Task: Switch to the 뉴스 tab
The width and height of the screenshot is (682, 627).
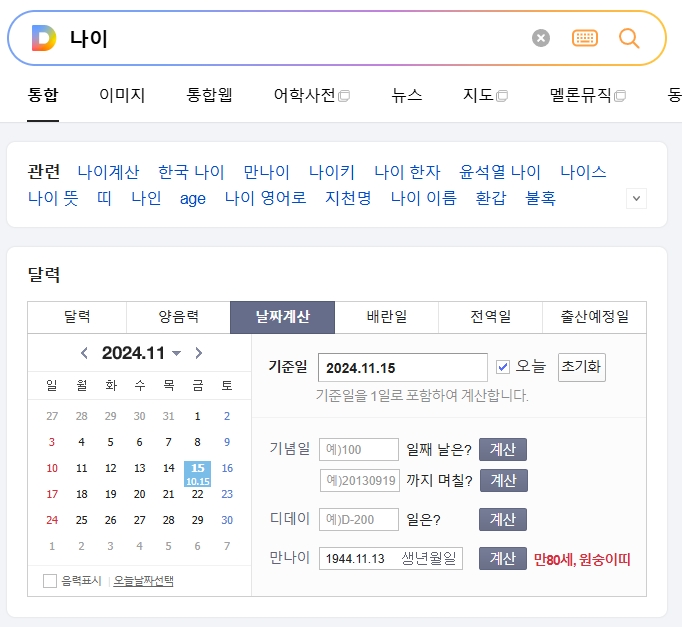Action: pos(407,95)
